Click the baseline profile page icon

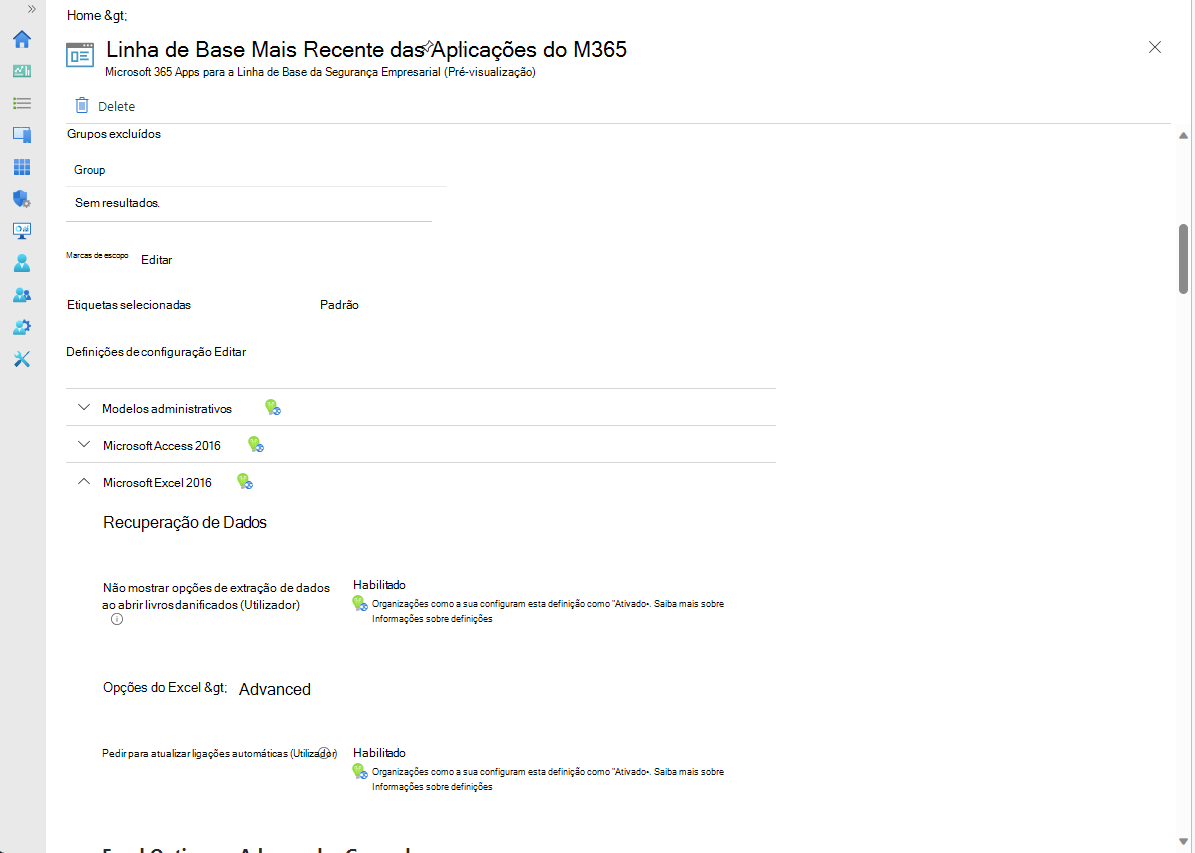tap(80, 55)
